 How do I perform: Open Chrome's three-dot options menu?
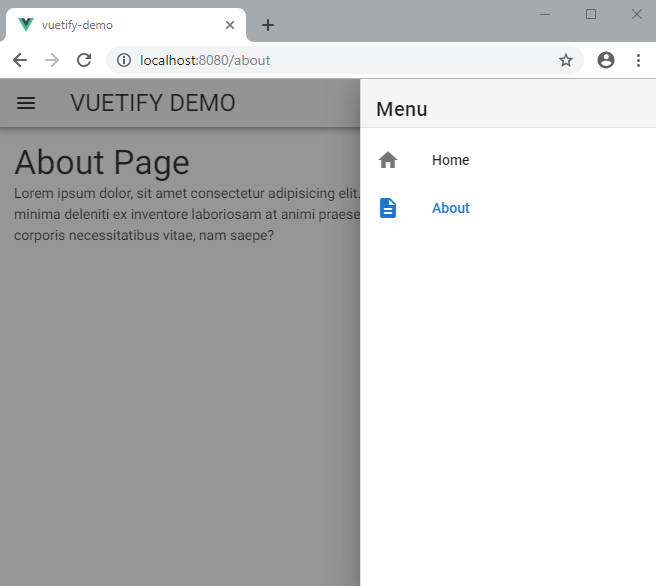point(638,60)
